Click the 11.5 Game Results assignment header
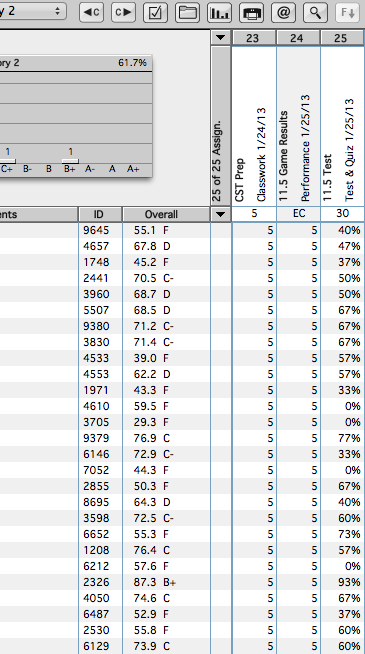 click(298, 126)
